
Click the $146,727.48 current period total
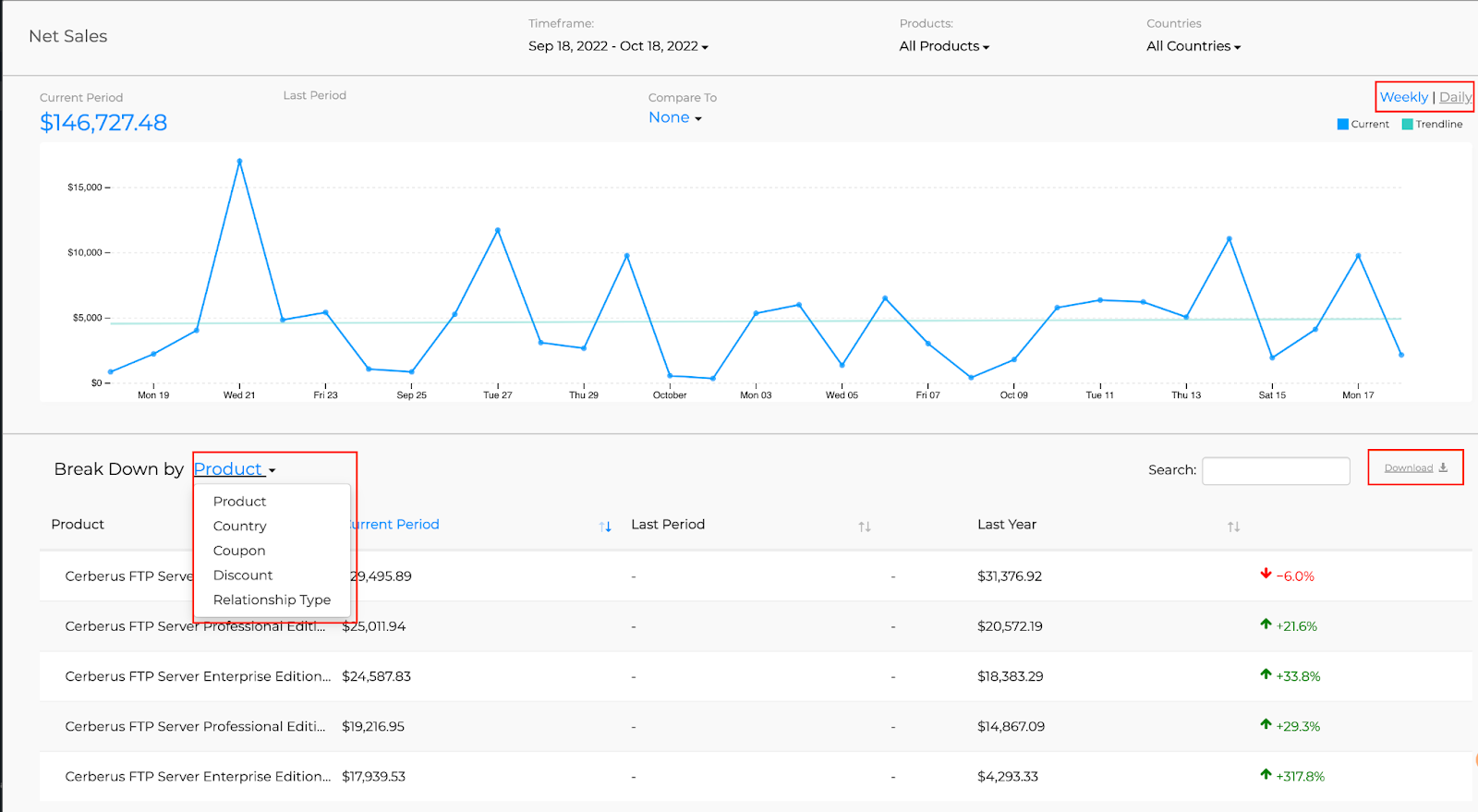click(x=103, y=123)
